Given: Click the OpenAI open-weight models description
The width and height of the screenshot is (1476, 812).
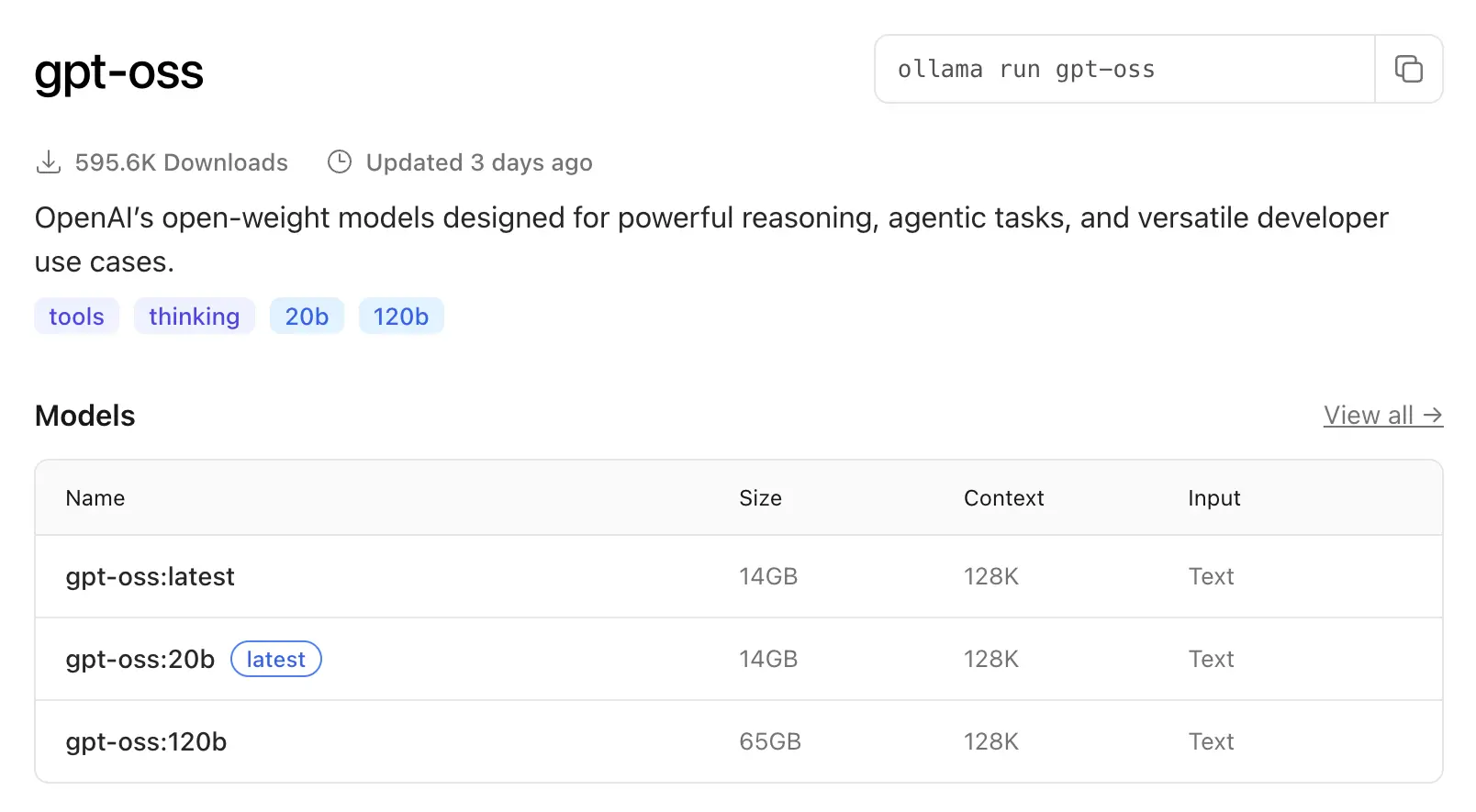Looking at the screenshot, I should 711,239.
